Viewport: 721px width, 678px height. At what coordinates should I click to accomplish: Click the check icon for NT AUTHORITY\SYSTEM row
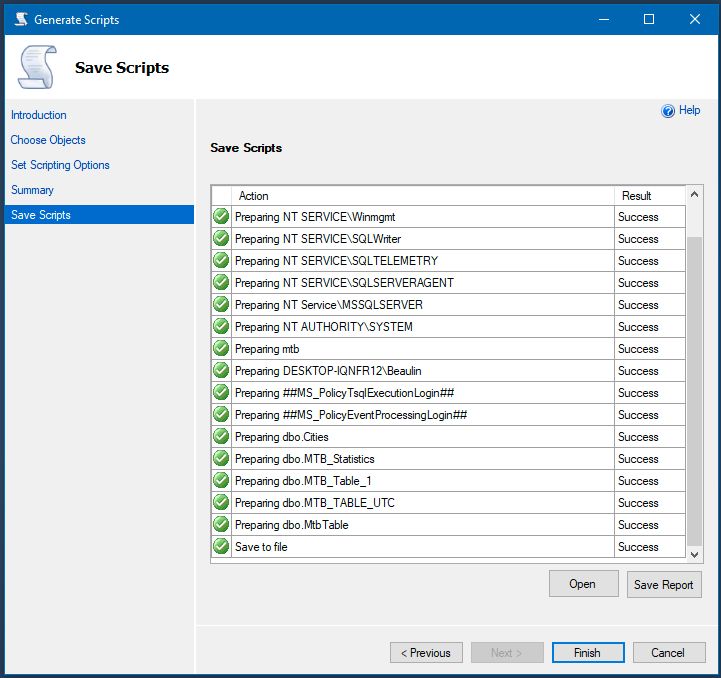221,326
